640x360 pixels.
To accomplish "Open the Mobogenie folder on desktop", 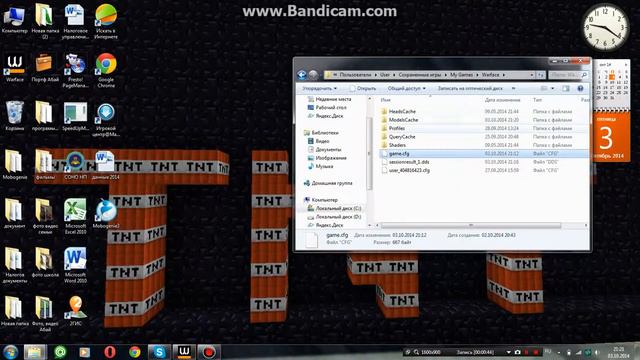I will (x=15, y=165).
